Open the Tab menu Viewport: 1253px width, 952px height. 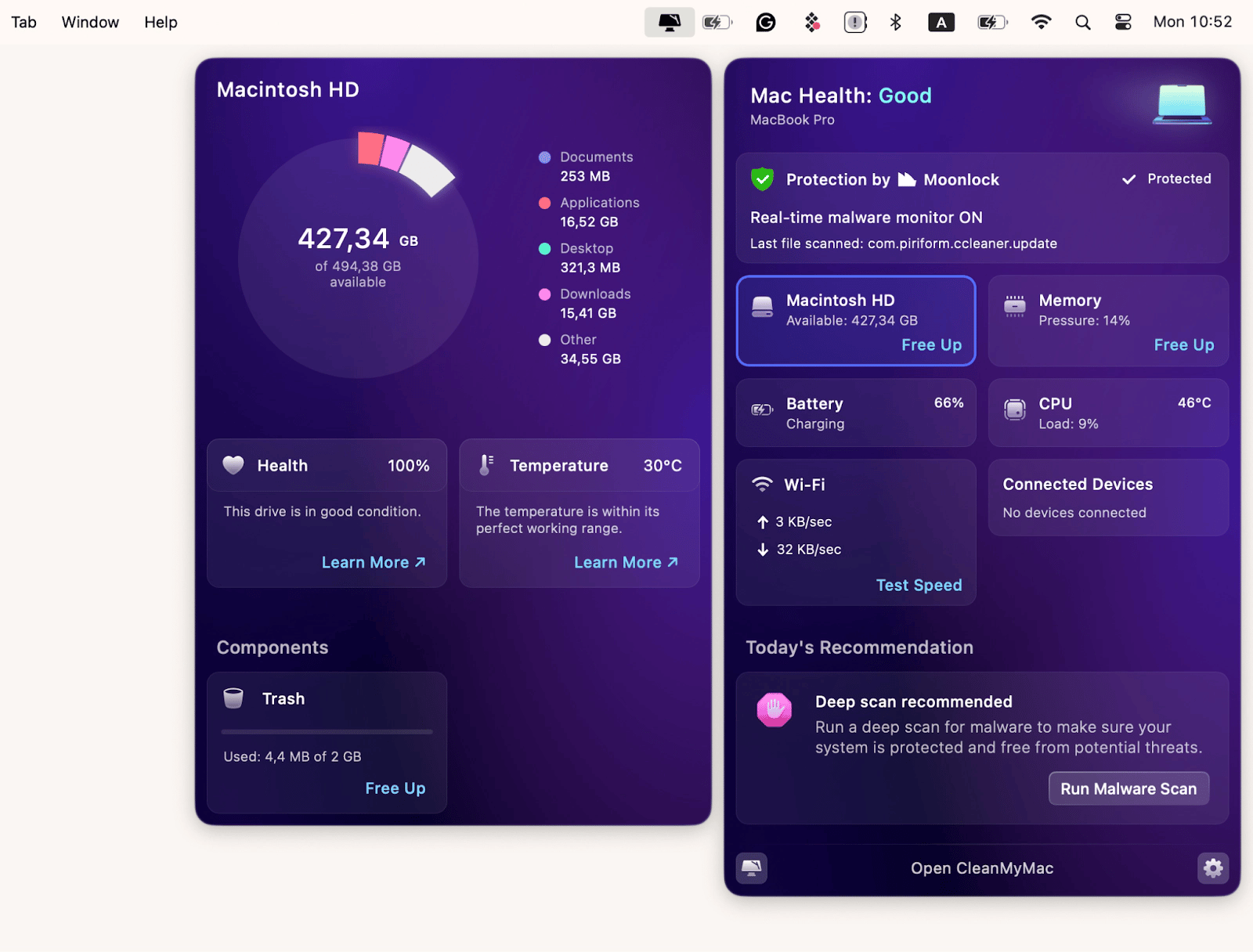pos(23,23)
